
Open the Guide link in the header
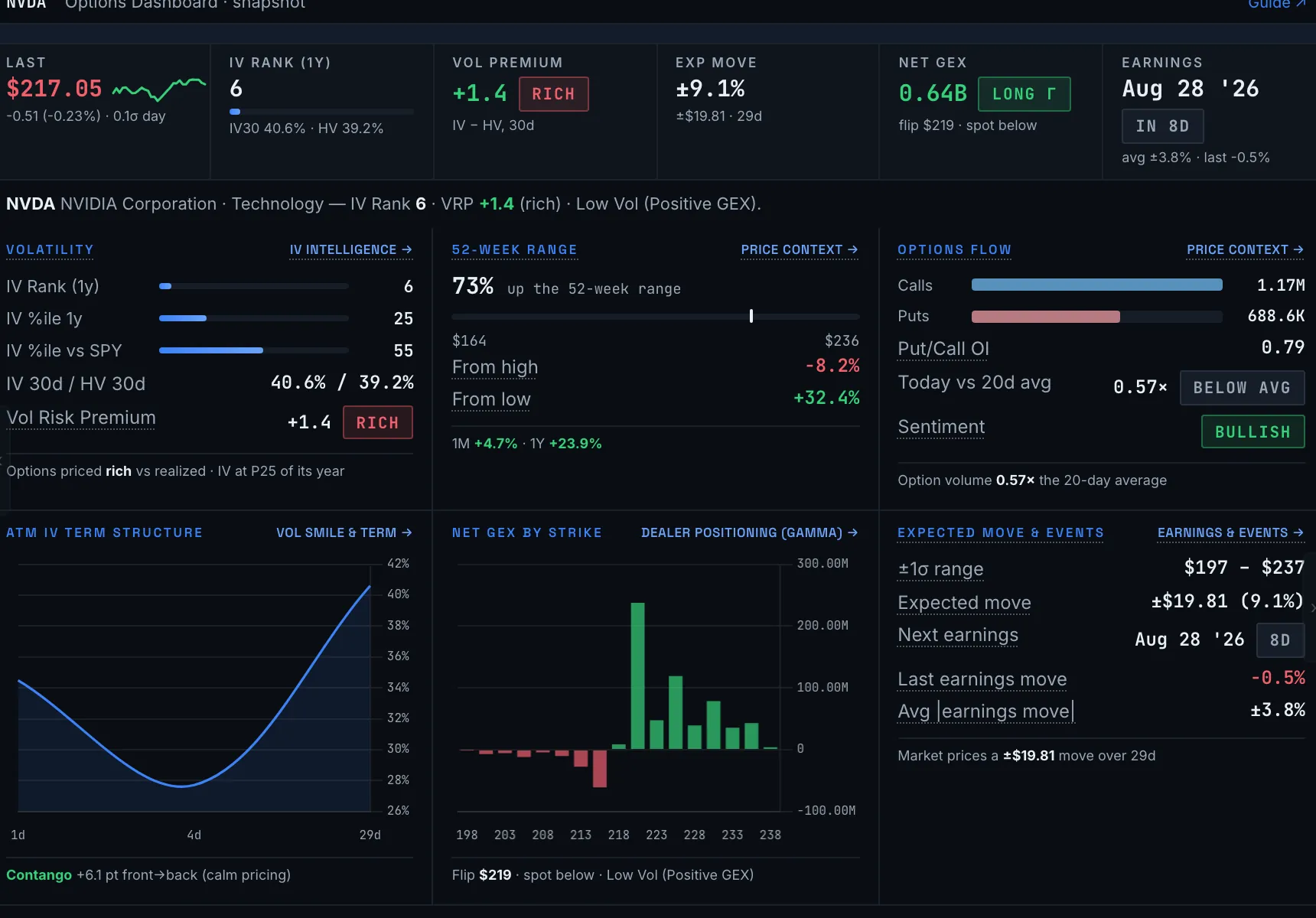click(1276, 5)
